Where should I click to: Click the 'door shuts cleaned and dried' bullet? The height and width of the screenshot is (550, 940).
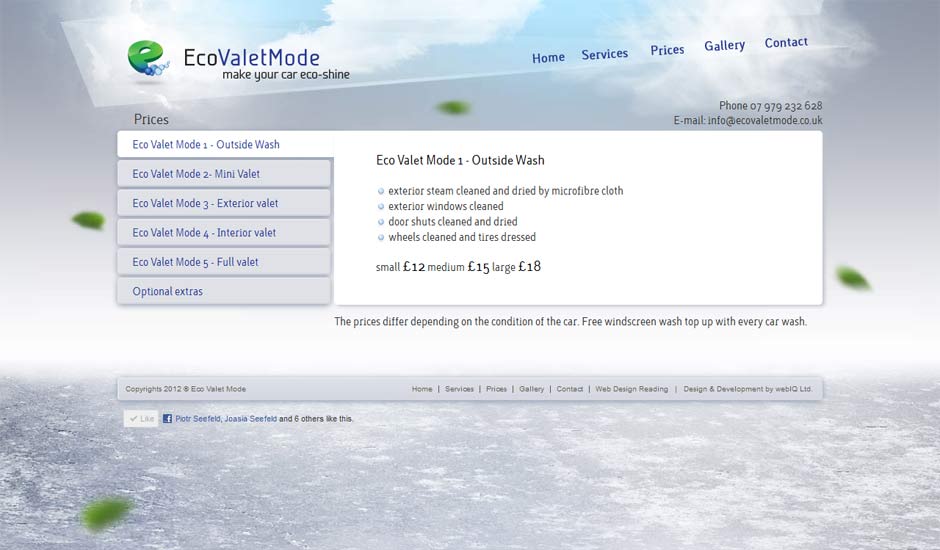[x=453, y=222]
